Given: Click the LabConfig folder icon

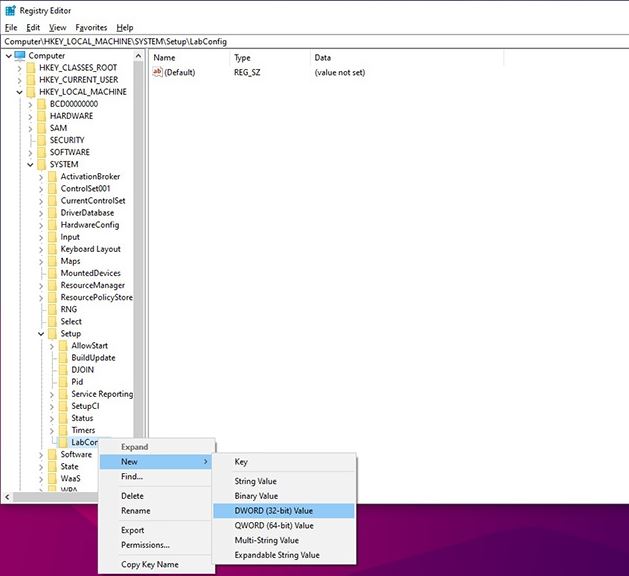Looking at the screenshot, I should 63,442.
